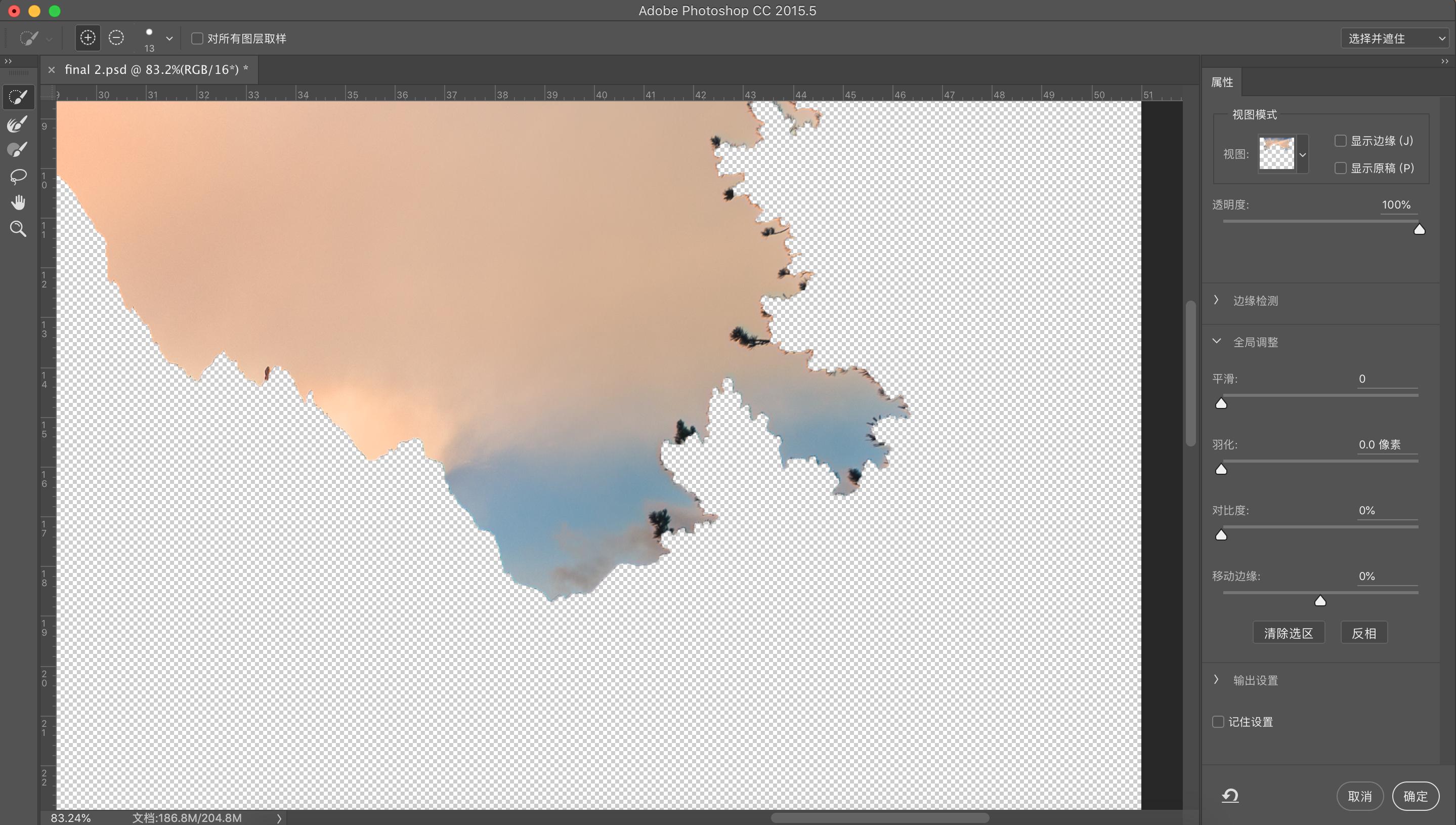This screenshot has height=825, width=1456.
Task: Check the 记住设置 option
Action: (x=1218, y=722)
